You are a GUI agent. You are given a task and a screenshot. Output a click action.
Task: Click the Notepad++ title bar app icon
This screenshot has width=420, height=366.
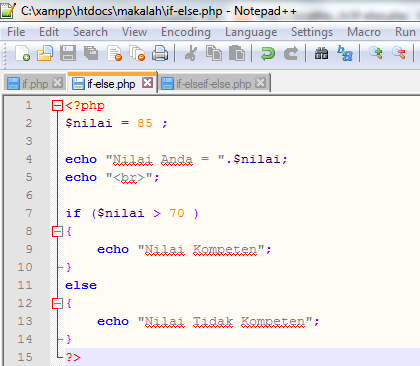click(8, 11)
